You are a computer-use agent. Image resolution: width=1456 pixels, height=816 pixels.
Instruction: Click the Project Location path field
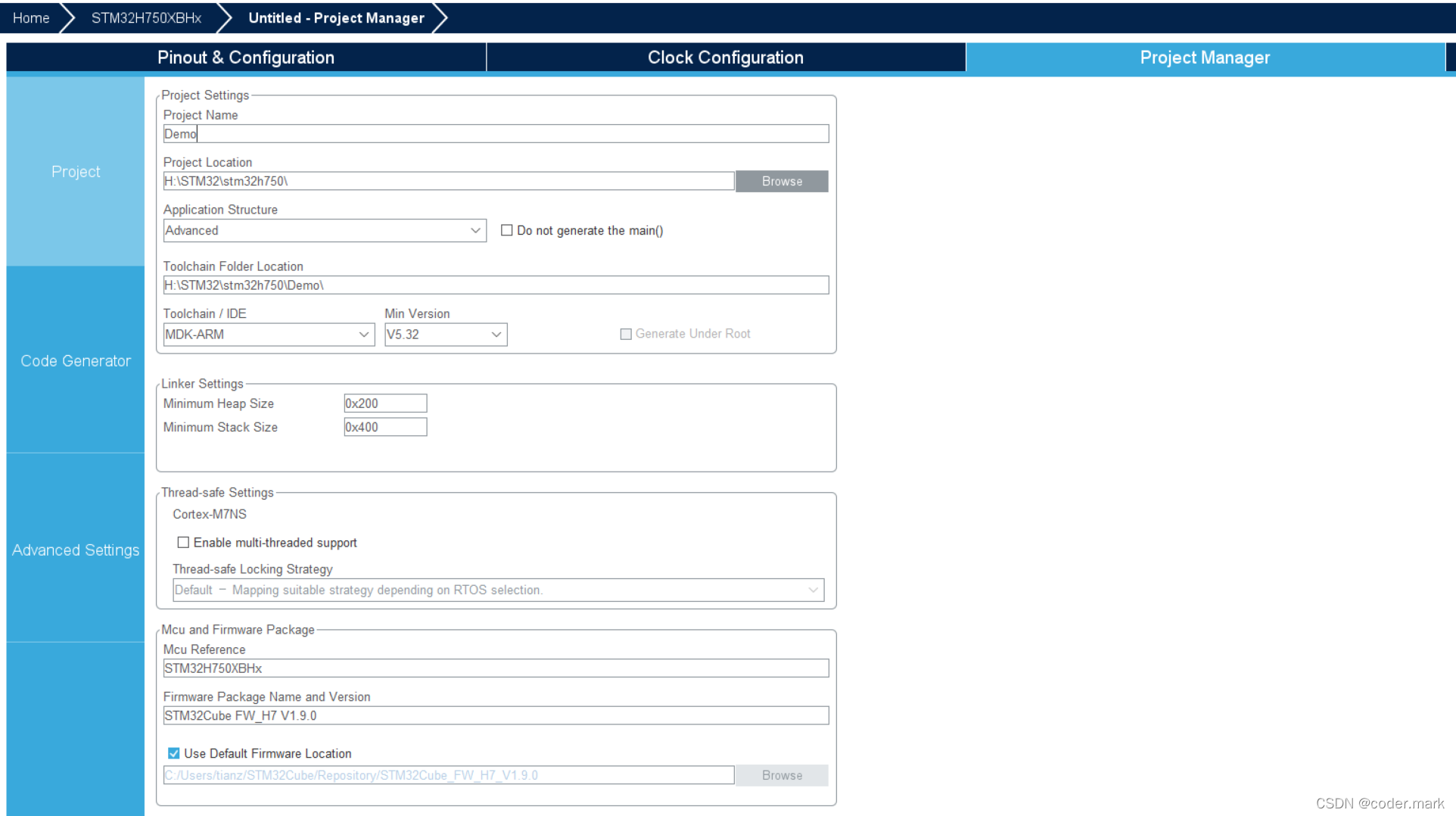pos(449,181)
